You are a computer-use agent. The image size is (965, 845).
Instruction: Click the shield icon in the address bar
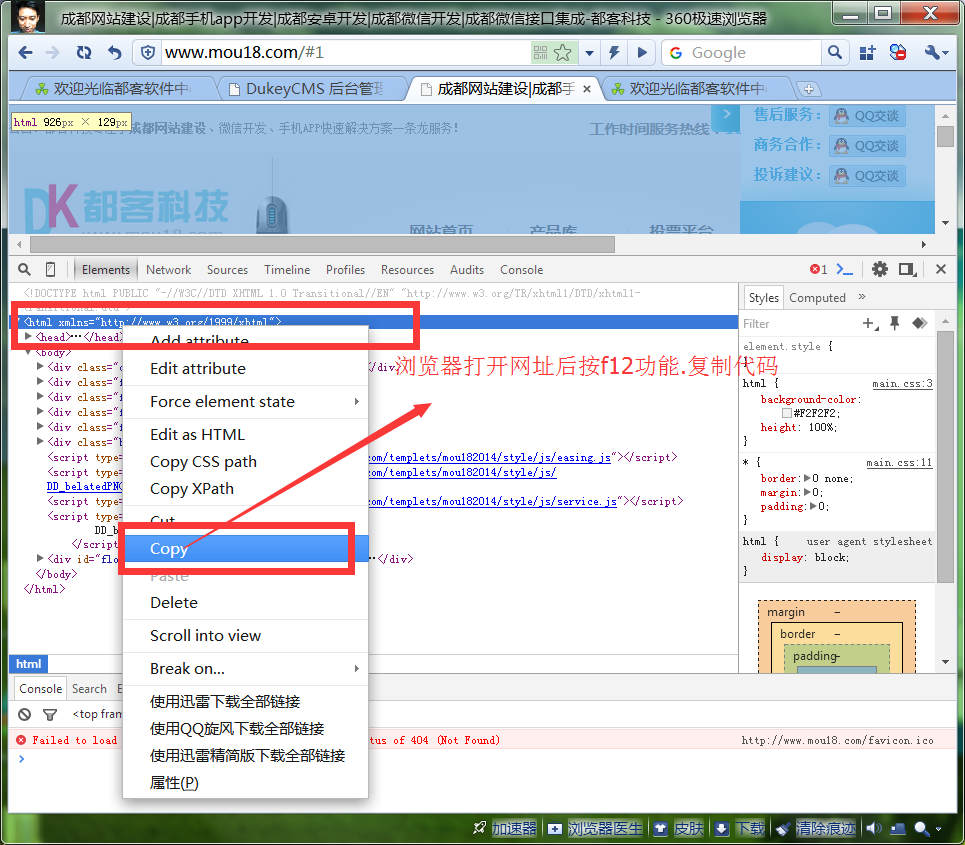coord(148,53)
